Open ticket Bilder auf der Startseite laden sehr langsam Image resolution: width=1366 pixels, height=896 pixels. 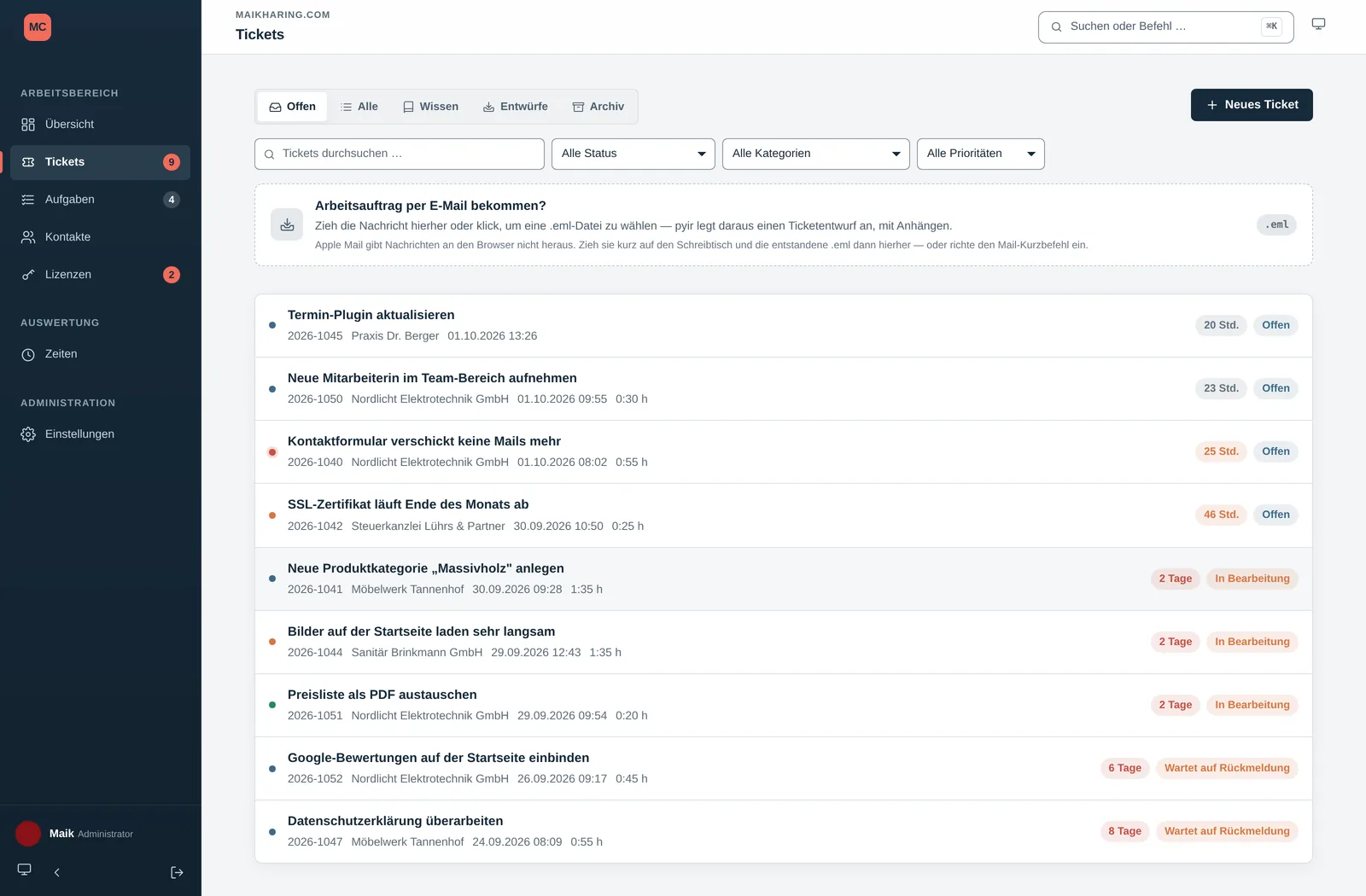tap(784, 643)
